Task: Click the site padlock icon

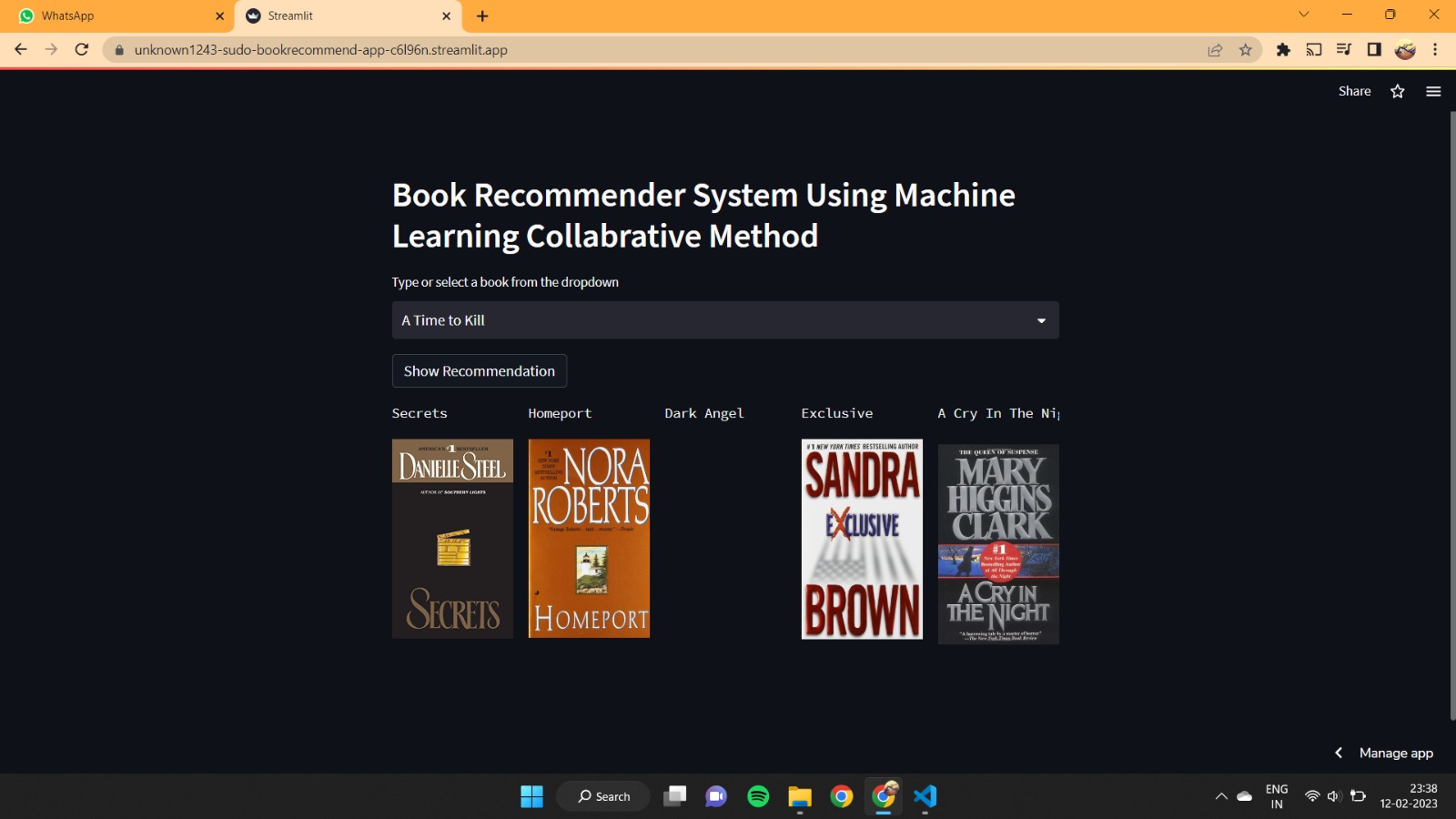Action: coord(118,50)
